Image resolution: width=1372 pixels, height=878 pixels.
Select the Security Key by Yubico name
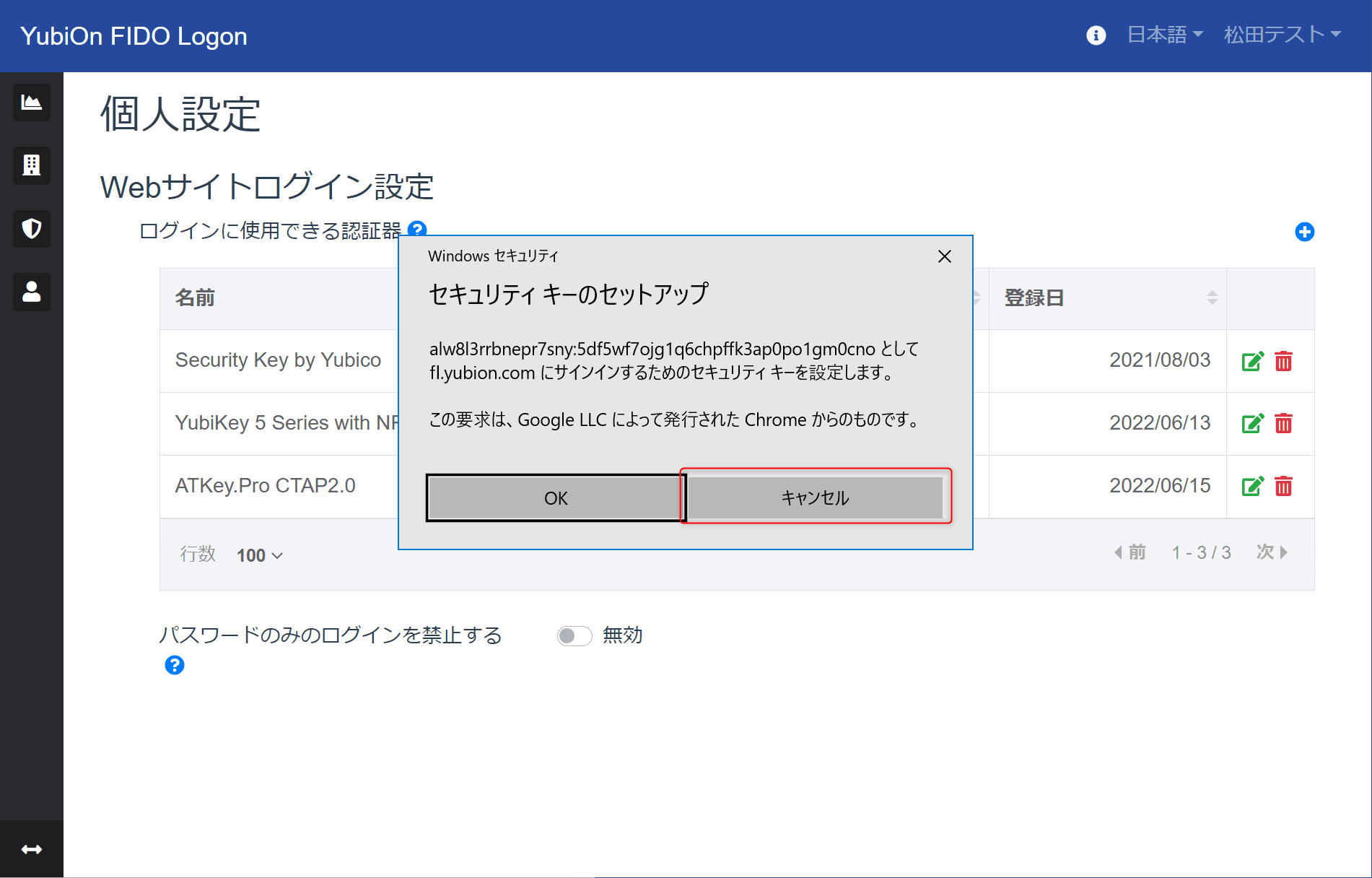(x=278, y=360)
